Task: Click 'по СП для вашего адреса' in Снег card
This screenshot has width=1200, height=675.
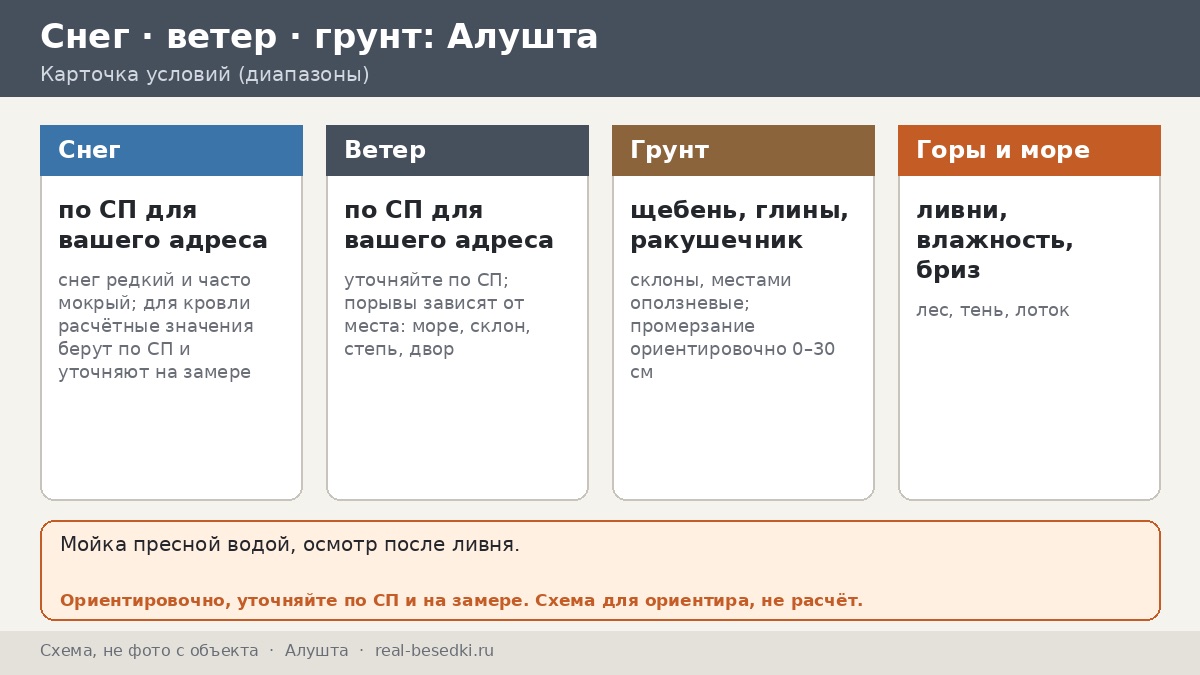Action: 163,225
